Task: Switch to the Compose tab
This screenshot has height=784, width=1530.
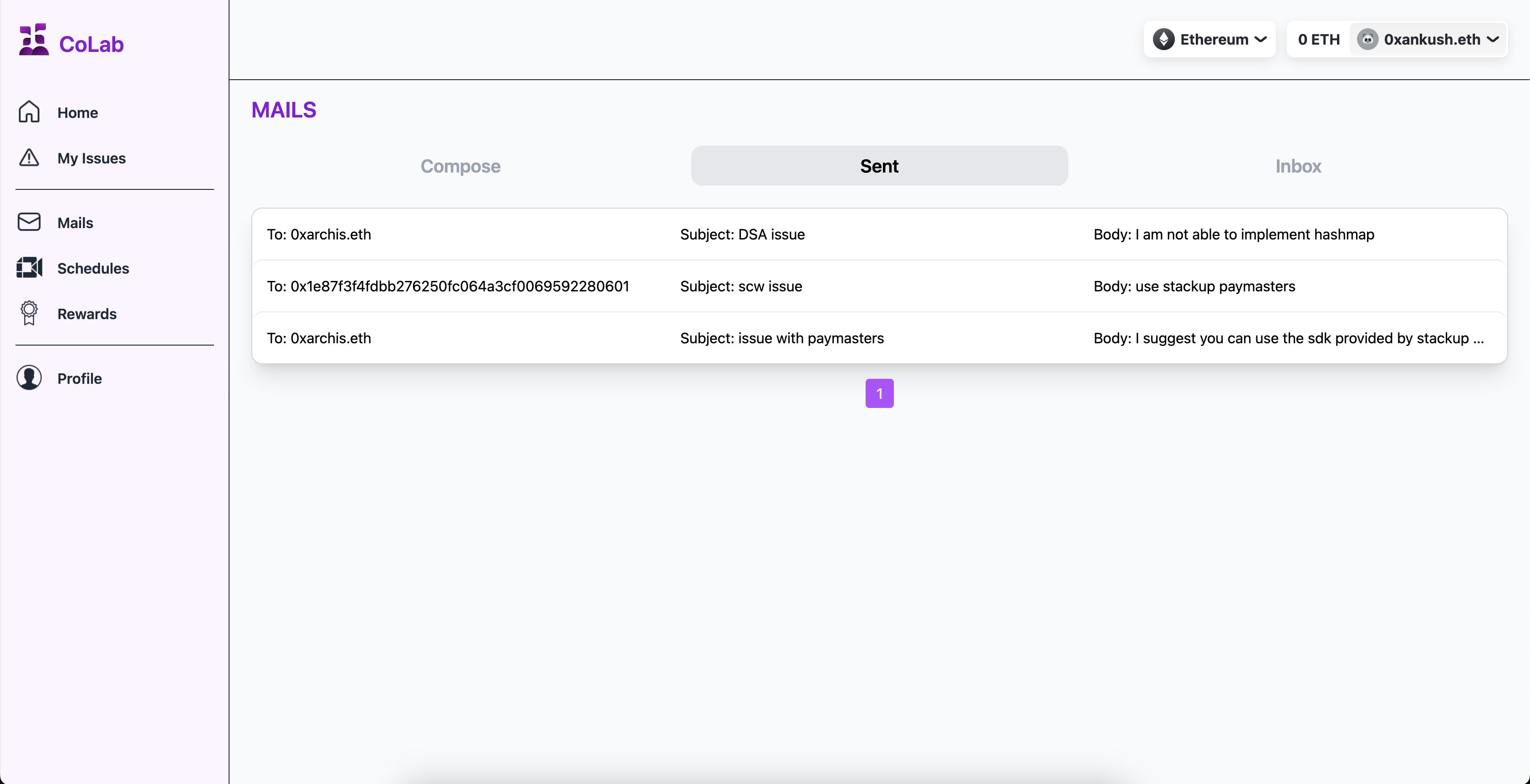Action: pos(460,165)
